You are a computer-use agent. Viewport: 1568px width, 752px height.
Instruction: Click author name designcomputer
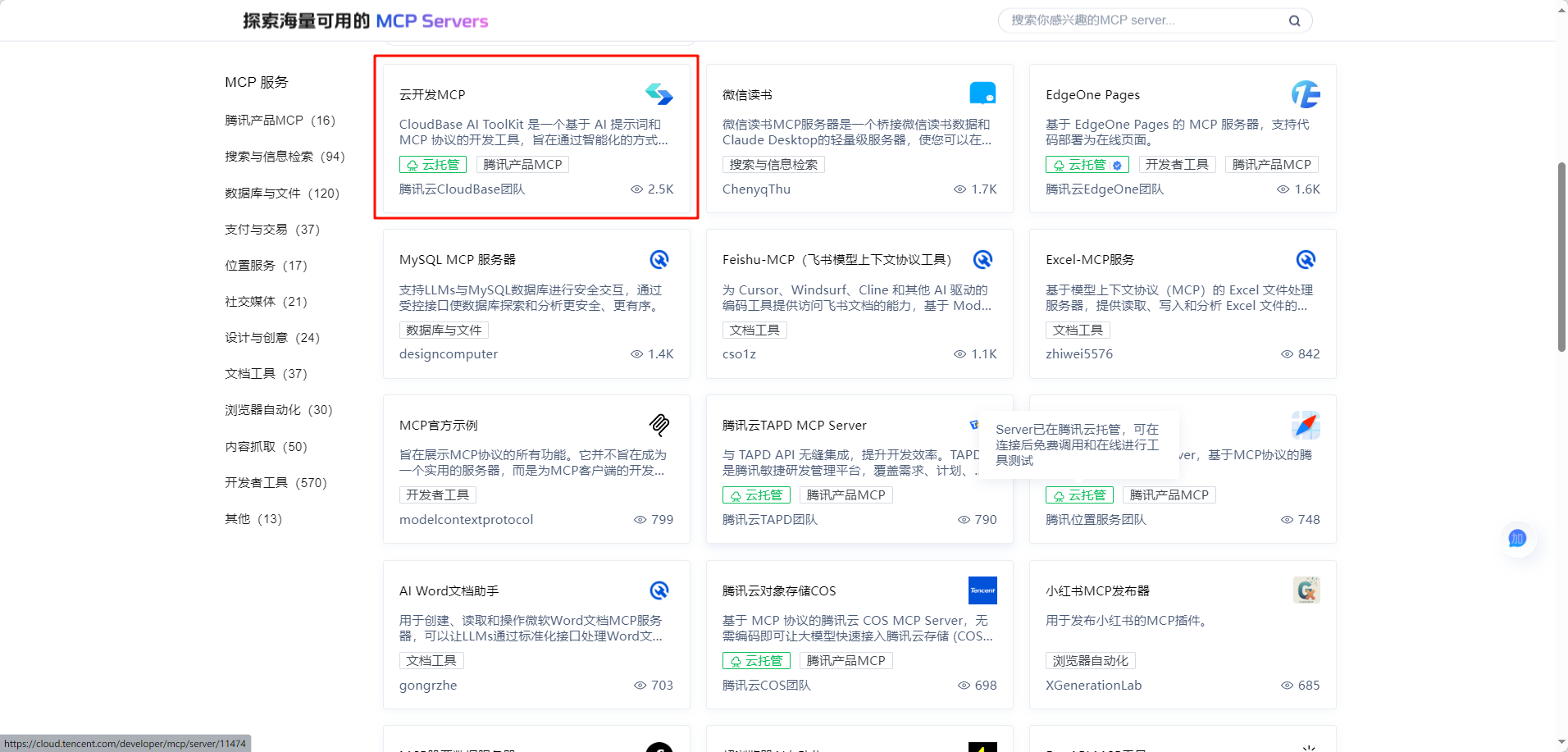tap(449, 354)
